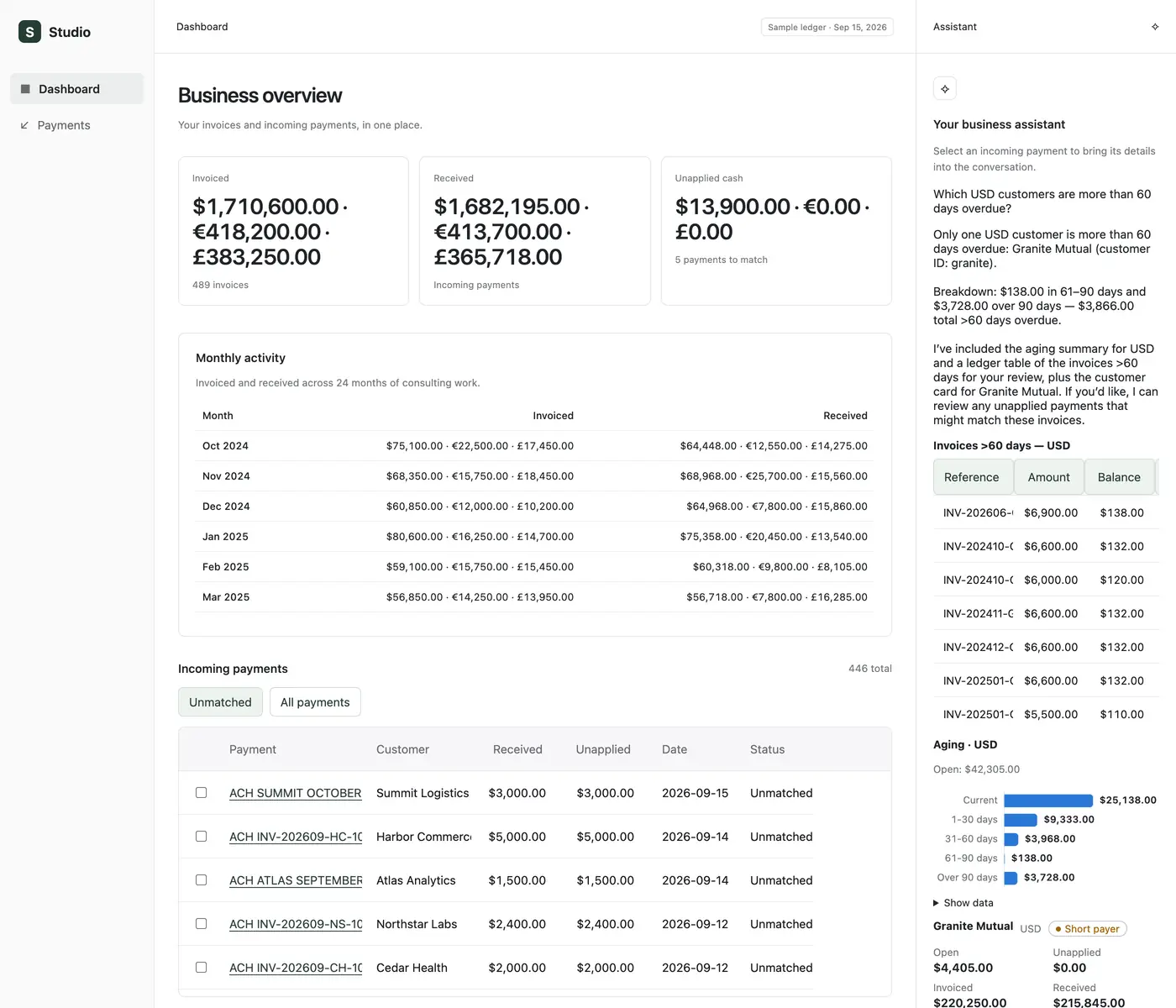Open the ACH SUMMIT OCTOBER payment link
The image size is (1176, 1008).
tap(295, 793)
